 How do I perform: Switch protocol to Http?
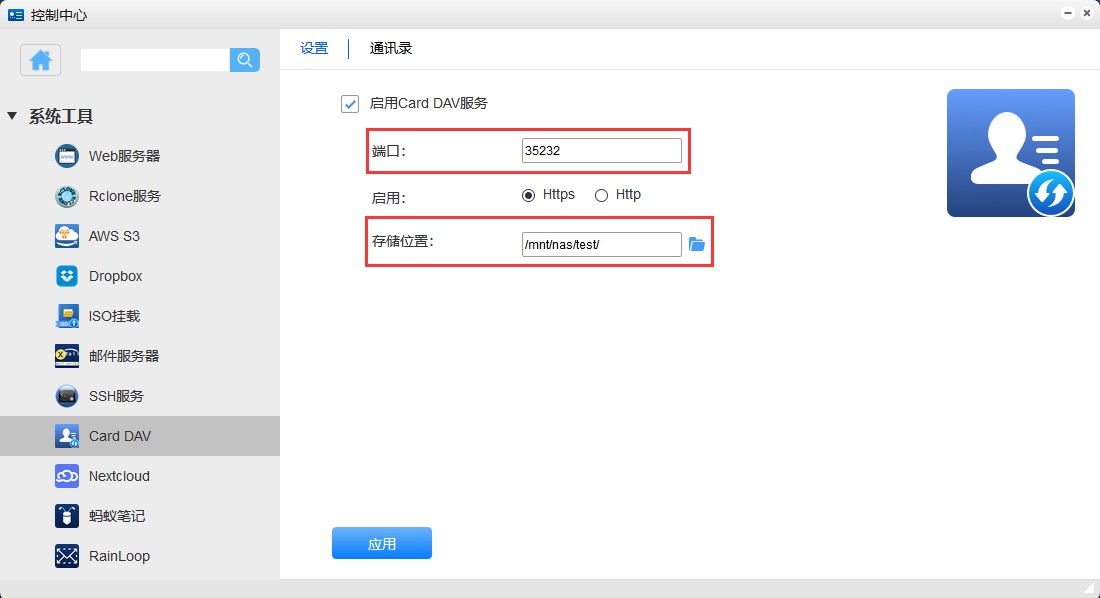coord(599,195)
